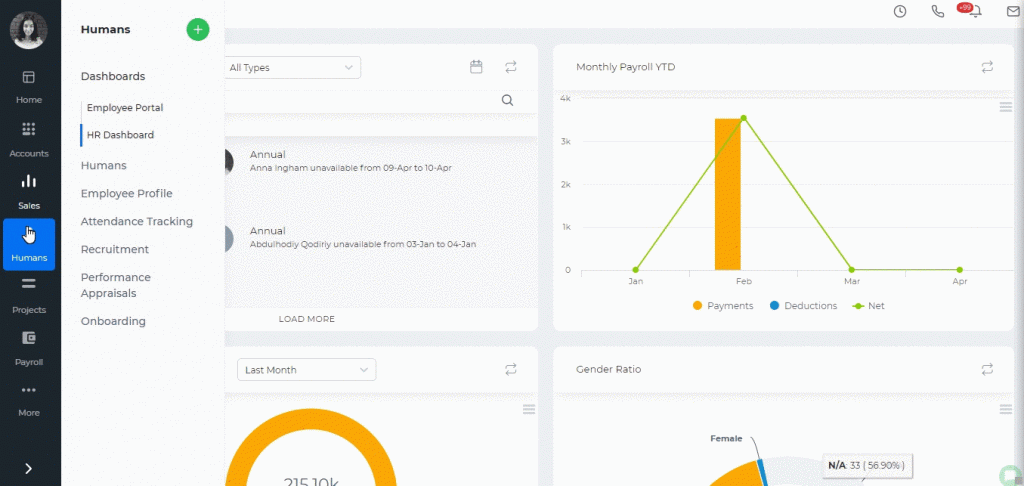1024x486 pixels.
Task: Expand the sidebar with the arrow
Action: point(29,468)
